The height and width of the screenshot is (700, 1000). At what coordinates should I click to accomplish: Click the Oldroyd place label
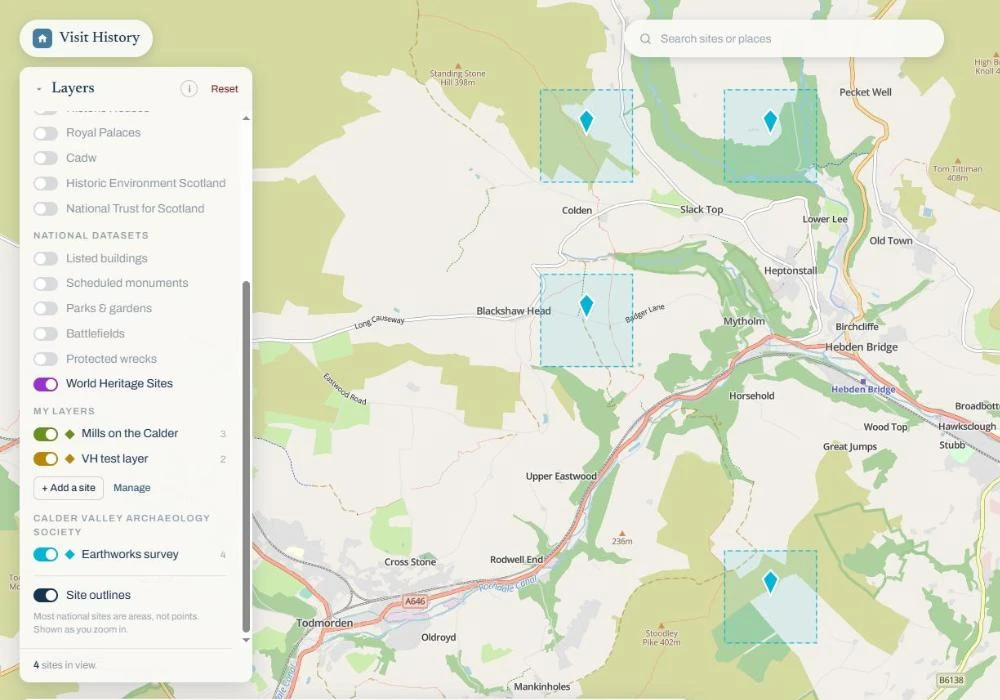click(x=439, y=638)
